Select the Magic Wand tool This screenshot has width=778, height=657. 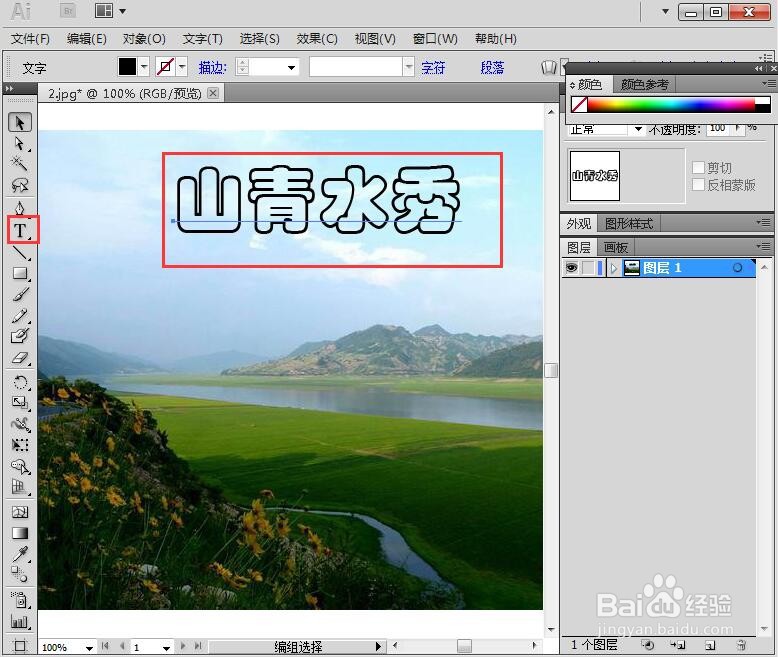pyautogui.click(x=20, y=164)
